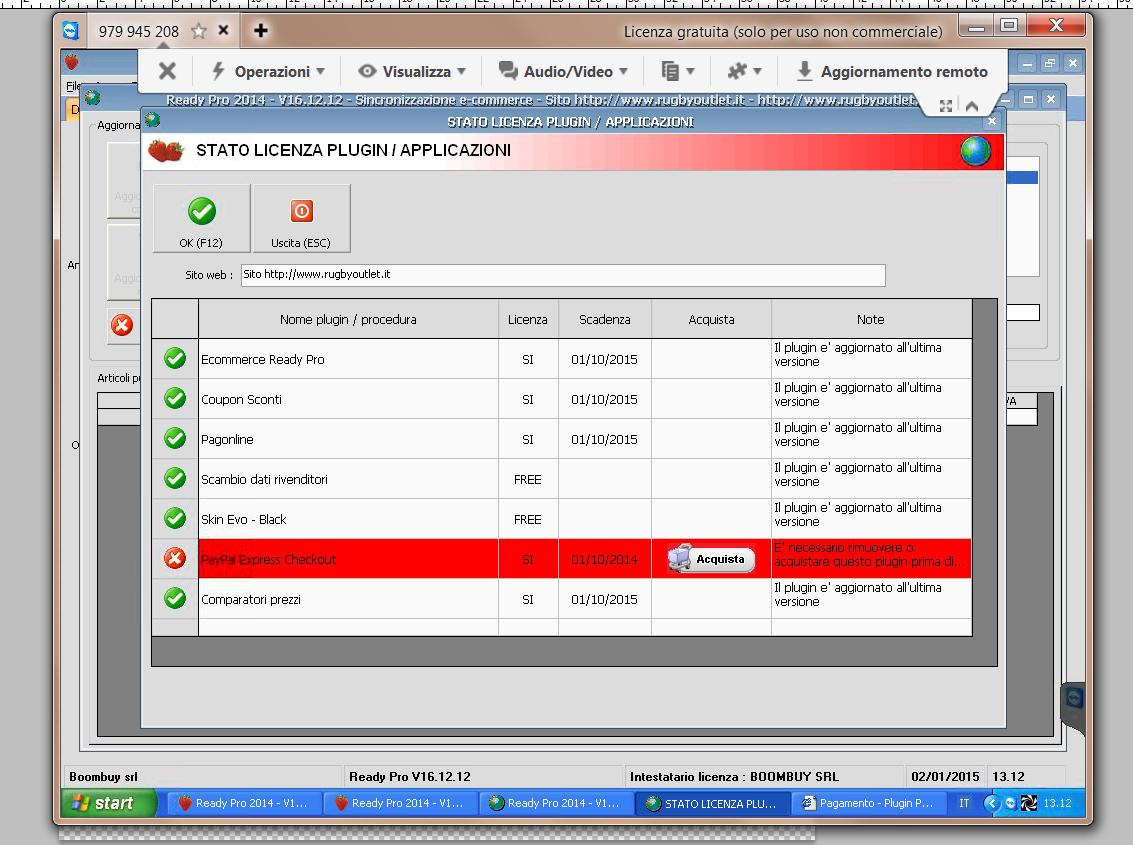Click green check icon for Pagonline row
The height and width of the screenshot is (845, 1133).
(175, 439)
